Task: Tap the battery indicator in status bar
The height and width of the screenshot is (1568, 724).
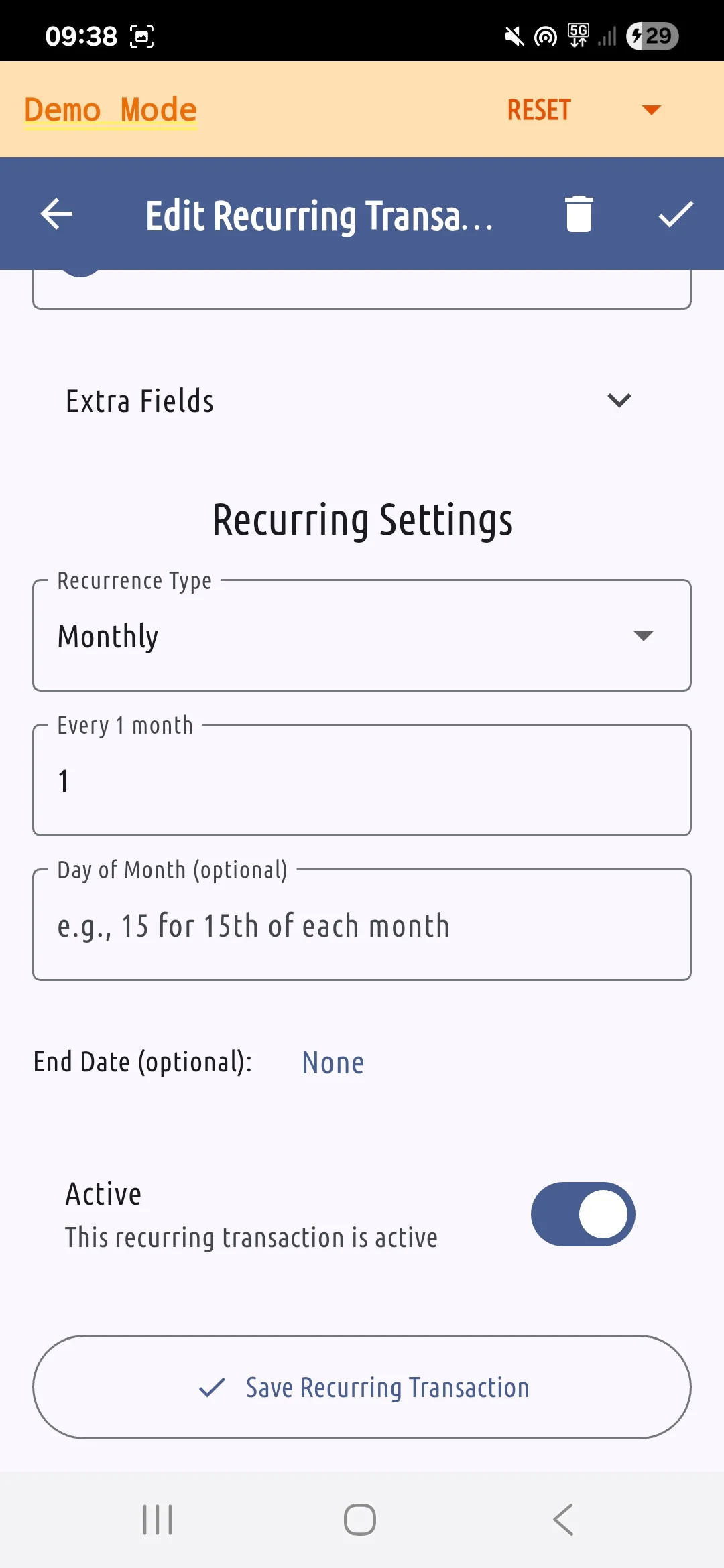Action: 652,36
